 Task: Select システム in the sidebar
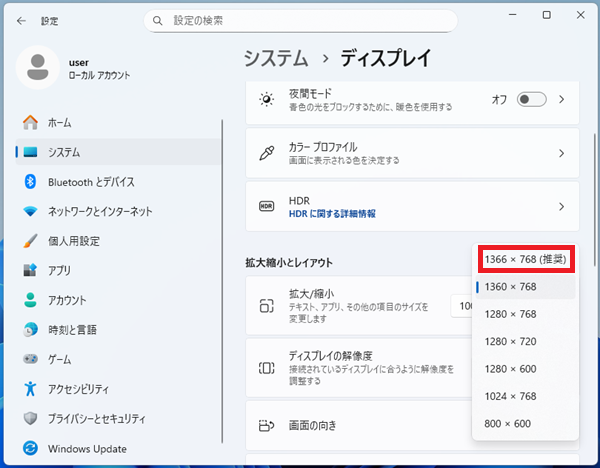click(x=64, y=152)
